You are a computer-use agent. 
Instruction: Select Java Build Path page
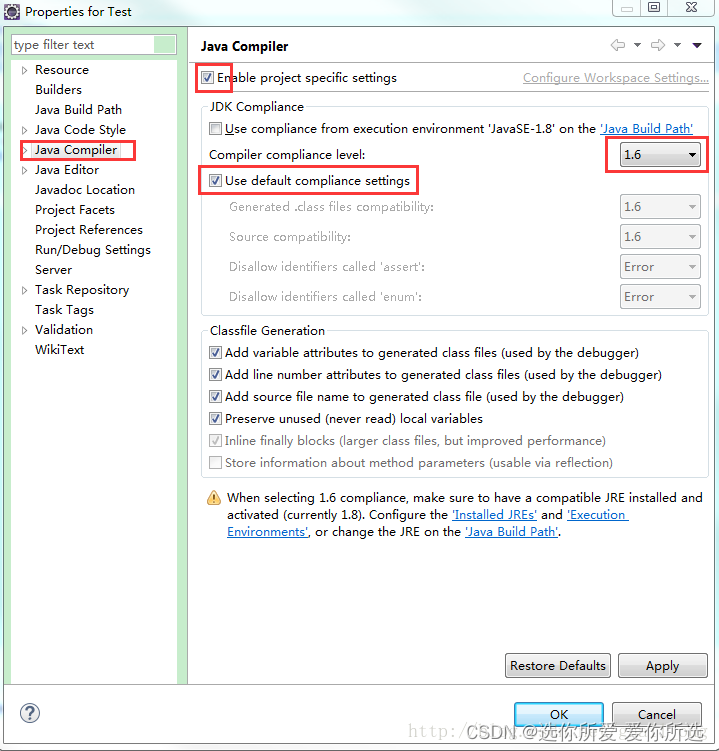pyautogui.click(x=78, y=110)
